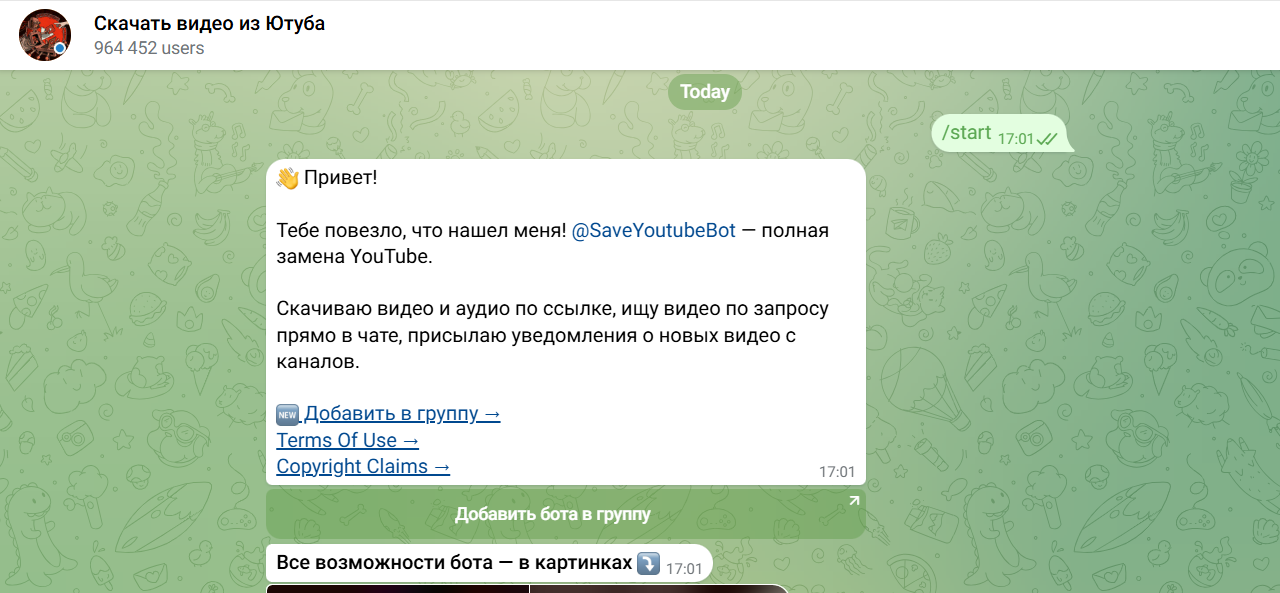The image size is (1280, 593).
Task: Open the Terms Of Use → link
Action: pyautogui.click(x=348, y=440)
